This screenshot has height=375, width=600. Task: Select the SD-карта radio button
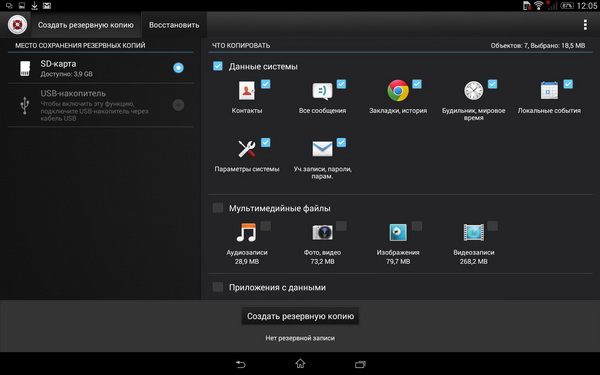pos(178,68)
